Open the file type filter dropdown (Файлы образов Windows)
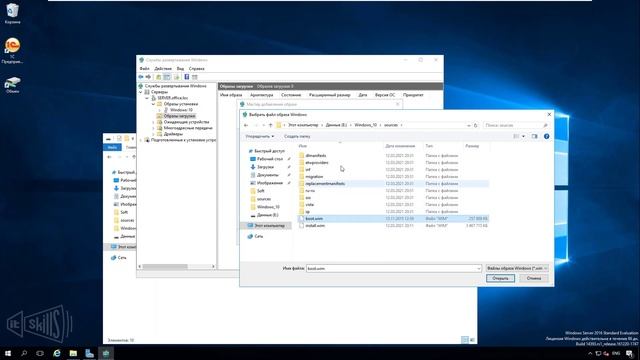Screen dimensions: 640x360 click(517, 268)
